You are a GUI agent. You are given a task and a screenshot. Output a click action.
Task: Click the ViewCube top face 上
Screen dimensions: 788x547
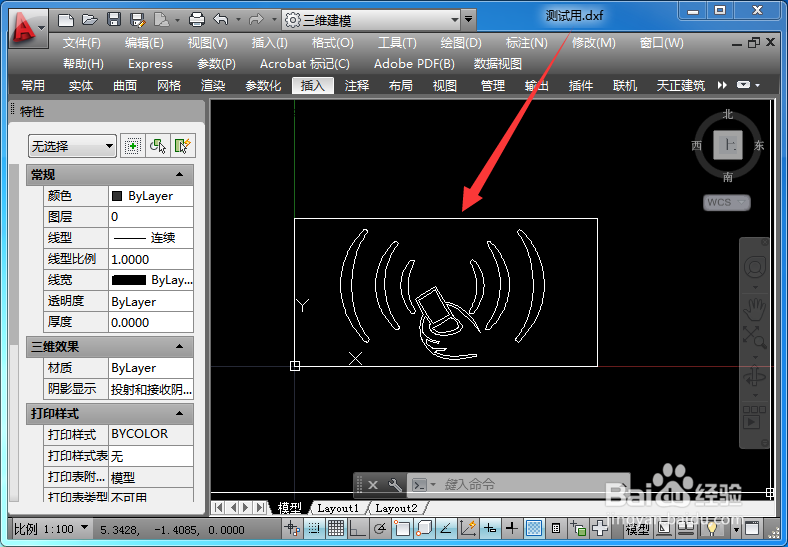728,145
